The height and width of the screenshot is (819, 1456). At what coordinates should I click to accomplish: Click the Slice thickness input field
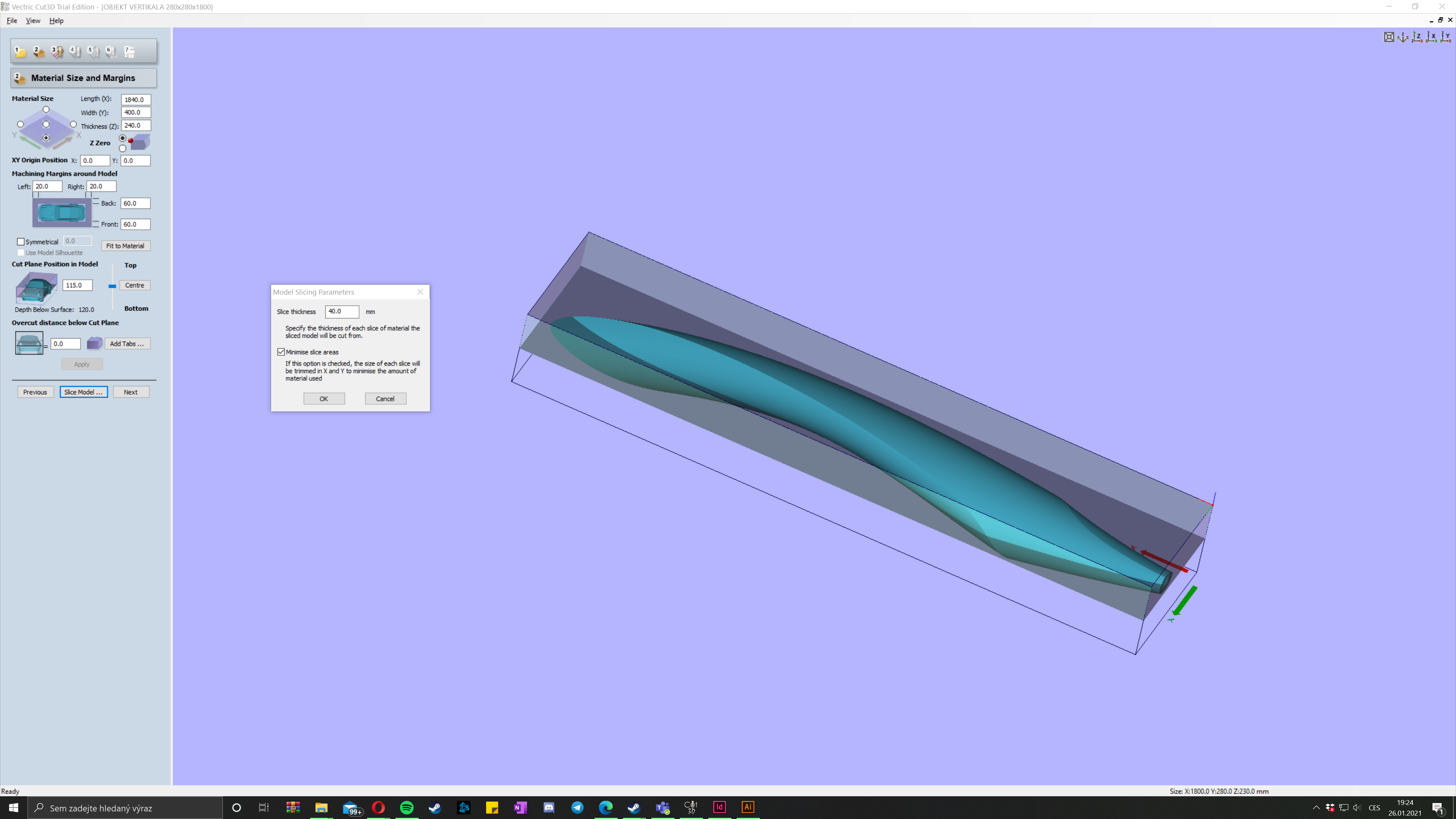coord(341,311)
